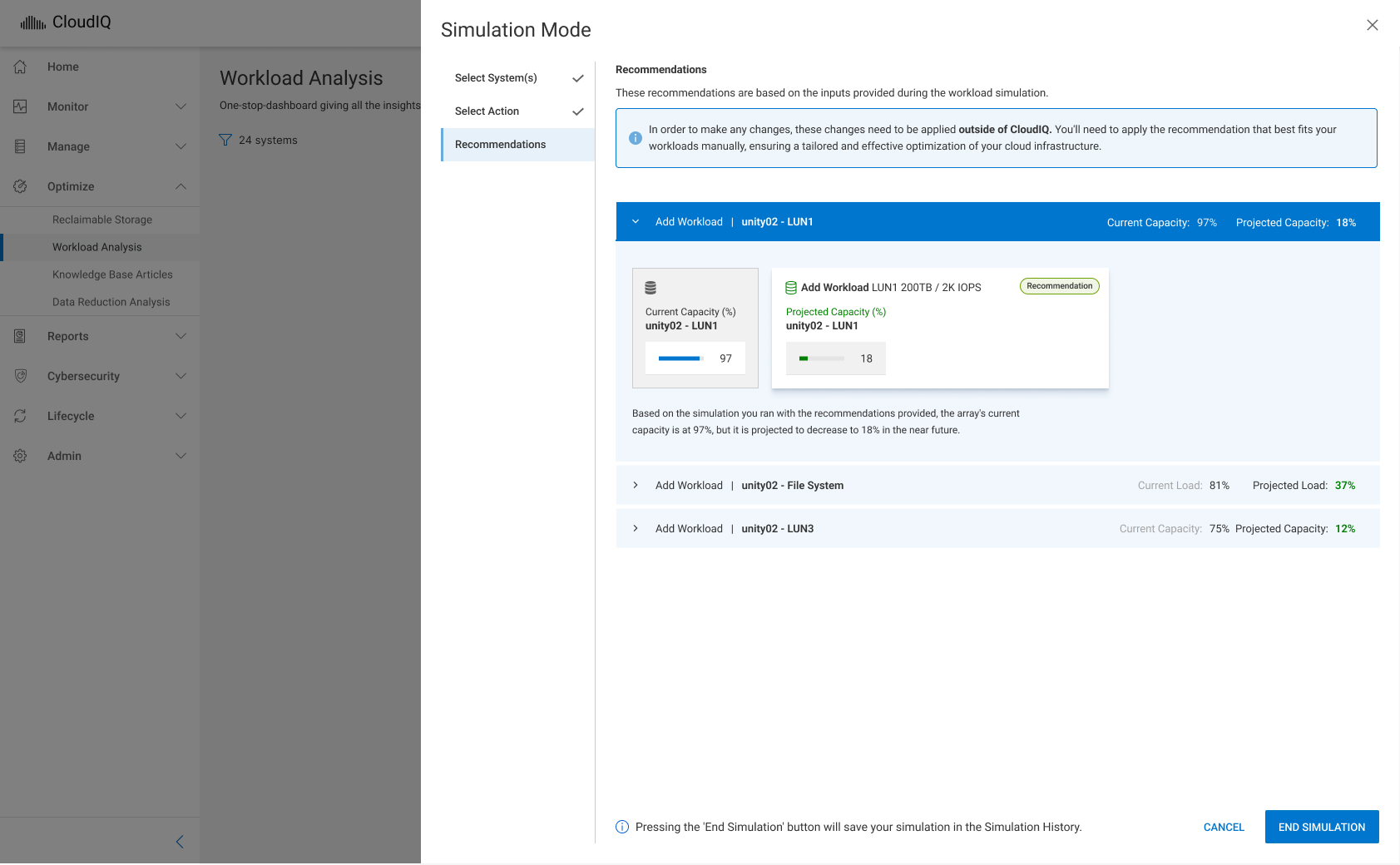Click the checkmark next to Select System(s)
The height and width of the screenshot is (865, 1400).
point(578,78)
